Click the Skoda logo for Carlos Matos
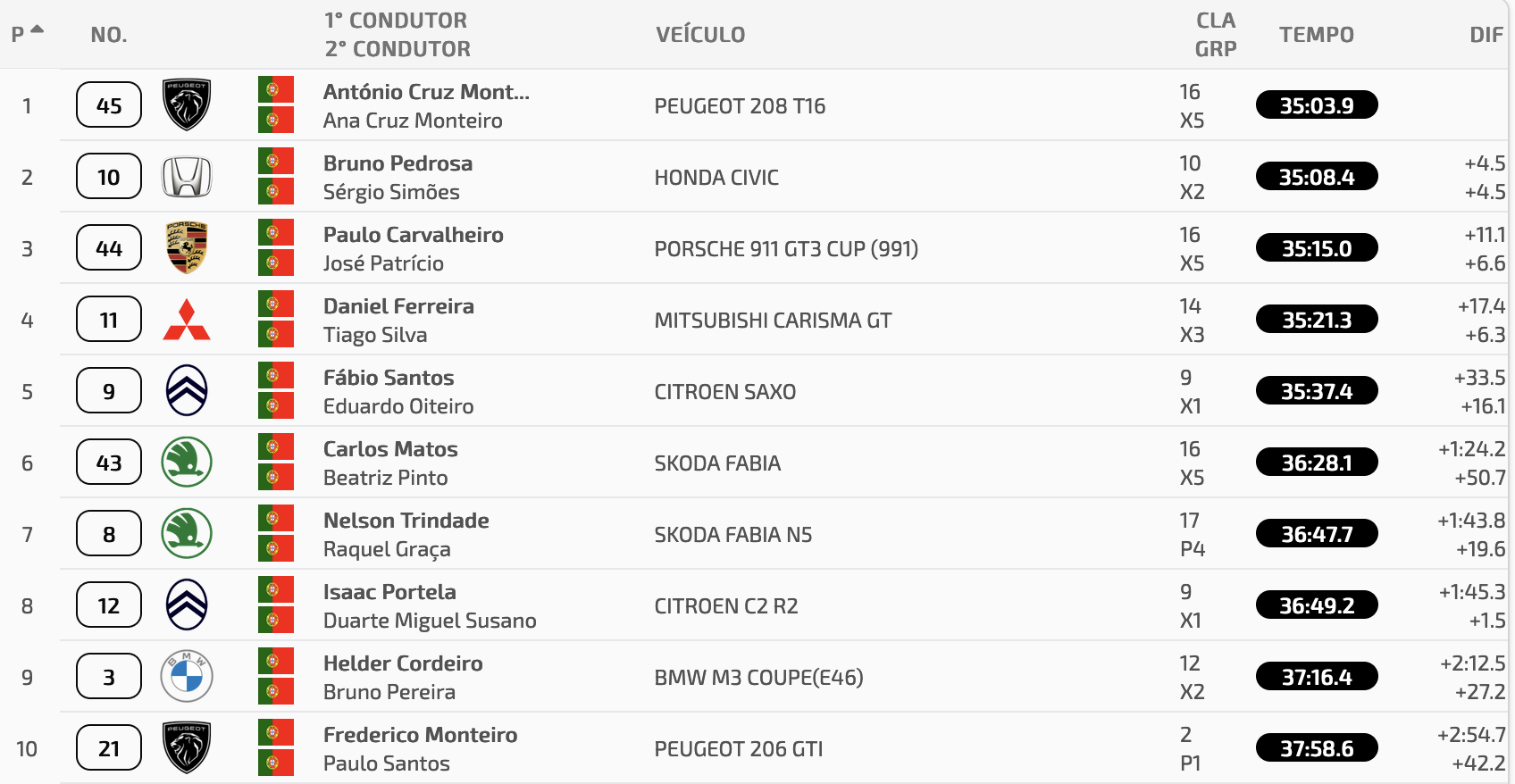Viewport: 1515px width, 784px height. pyautogui.click(x=187, y=462)
